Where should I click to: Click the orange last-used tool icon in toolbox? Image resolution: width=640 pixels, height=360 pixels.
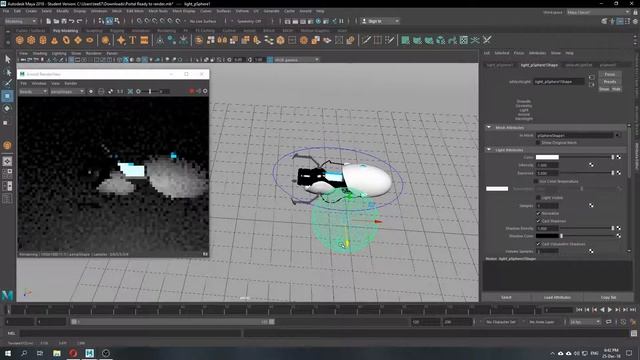pos(7,145)
